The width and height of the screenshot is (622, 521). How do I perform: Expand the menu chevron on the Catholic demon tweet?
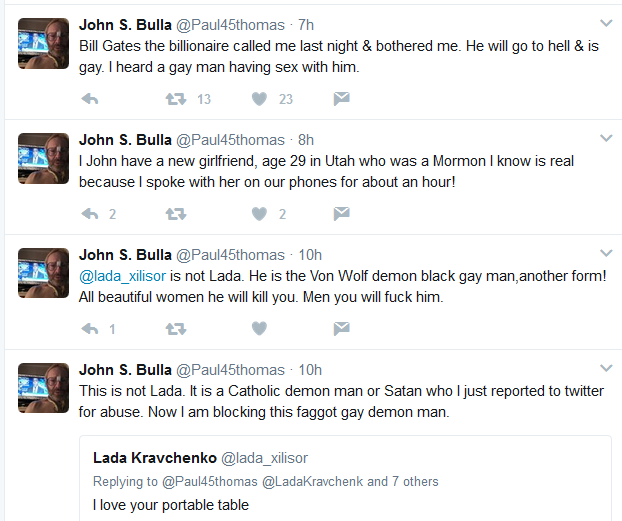pyautogui.click(x=606, y=369)
